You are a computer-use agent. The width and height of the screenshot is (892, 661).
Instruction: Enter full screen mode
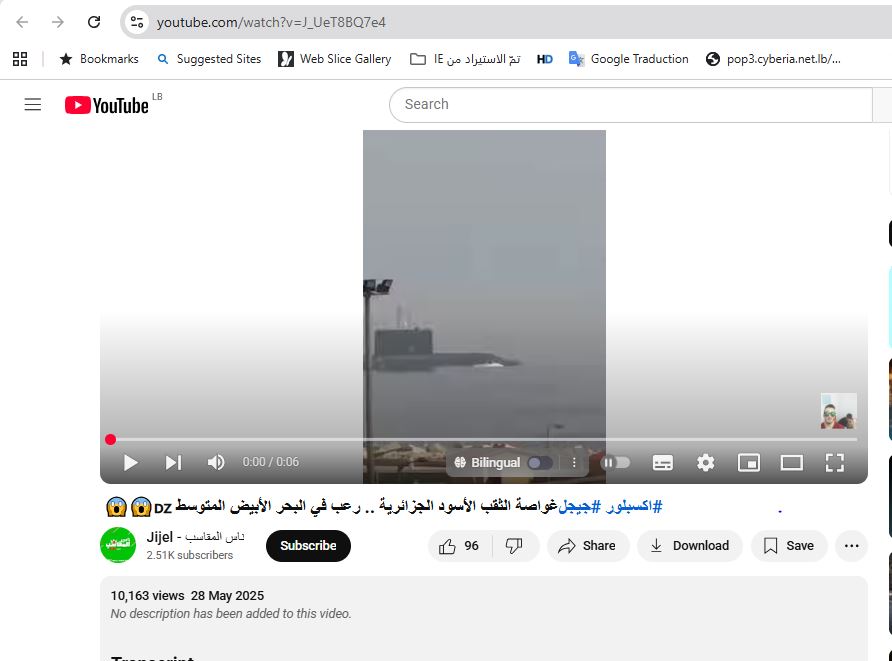point(835,462)
